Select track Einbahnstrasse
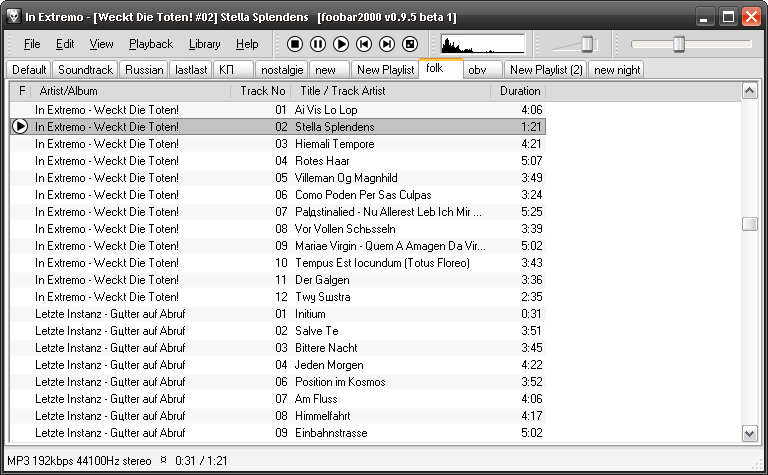 pyautogui.click(x=278, y=433)
